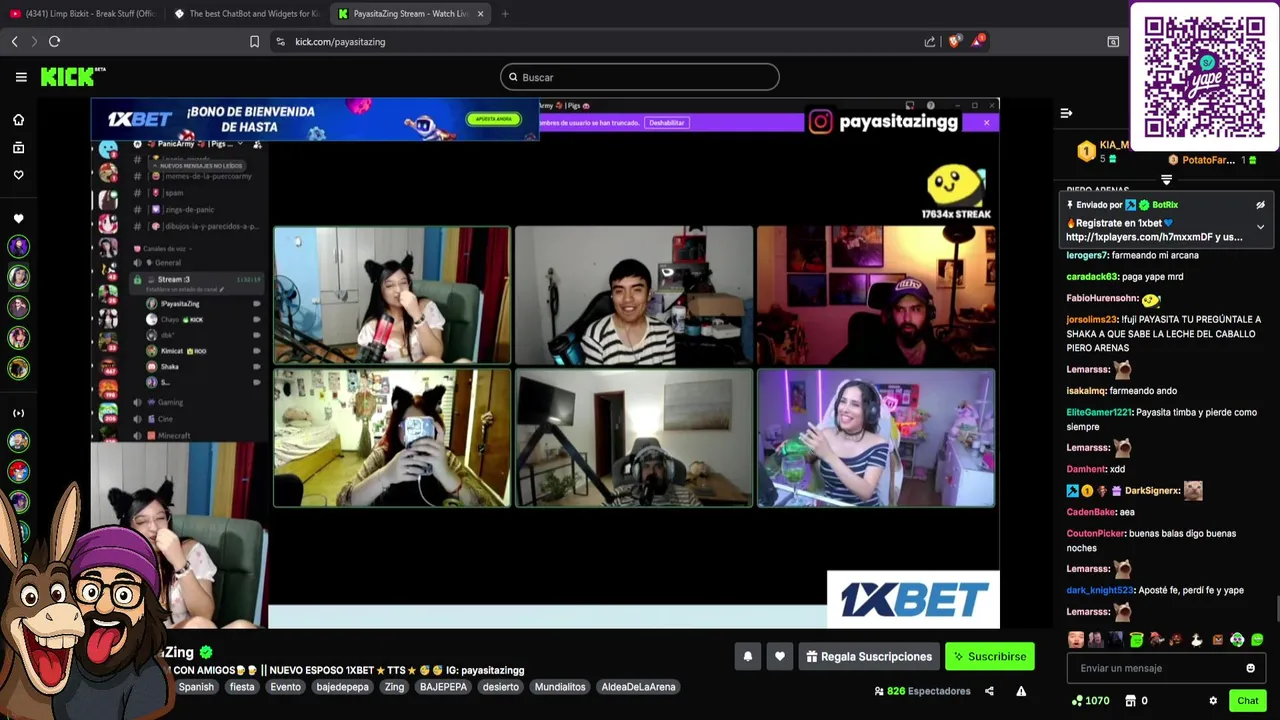The height and width of the screenshot is (720, 1280).
Task: Close the Discord purple notice bar
Action: tap(986, 122)
